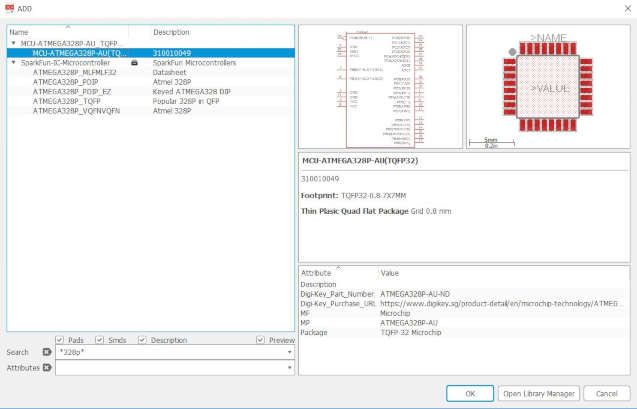Sort the list by the Name column header
The width and height of the screenshot is (637, 409).
[68, 32]
